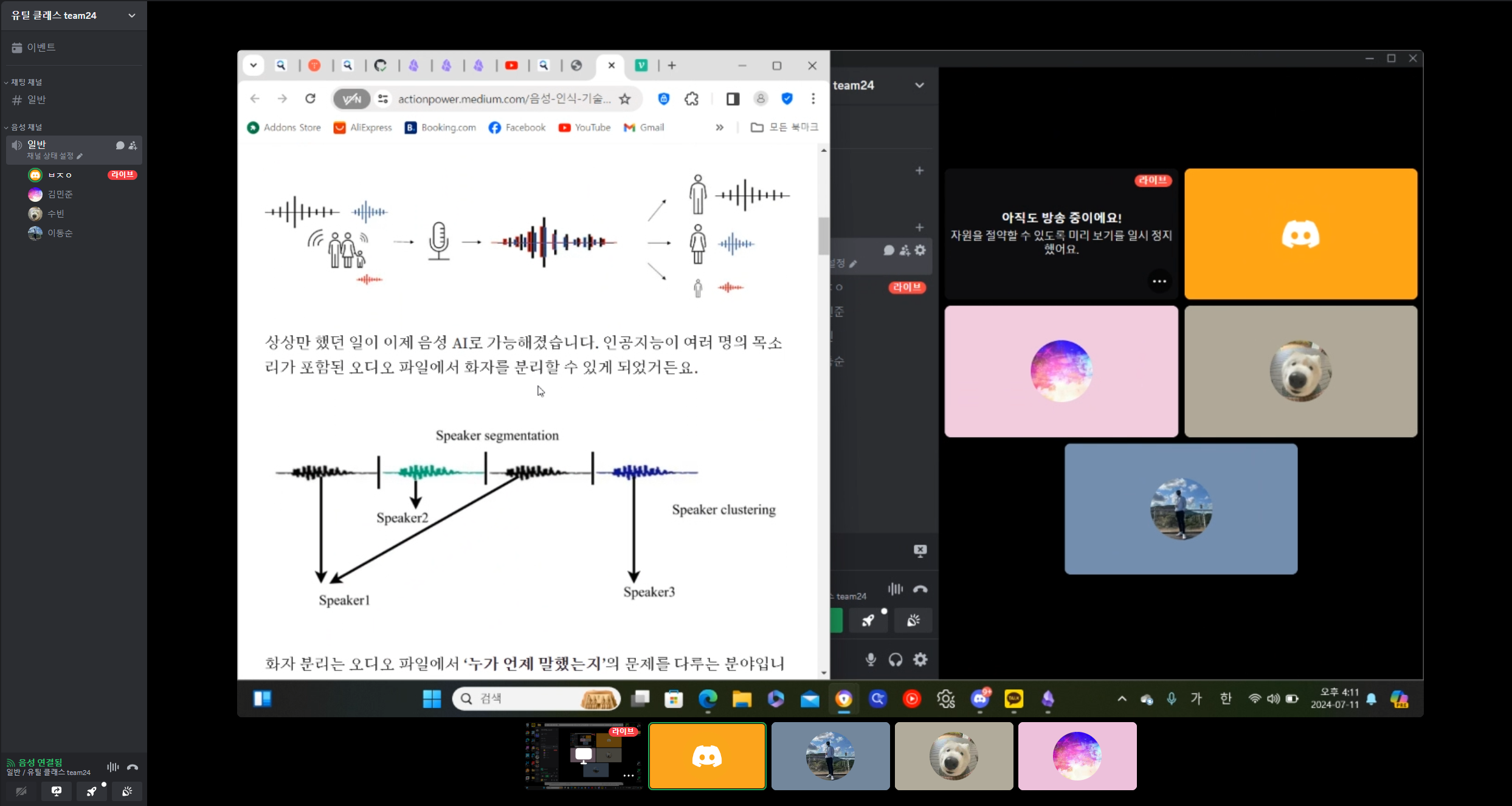The height and width of the screenshot is (806, 1512).
Task: Open the noise suppression waveform icon
Action: (113, 767)
